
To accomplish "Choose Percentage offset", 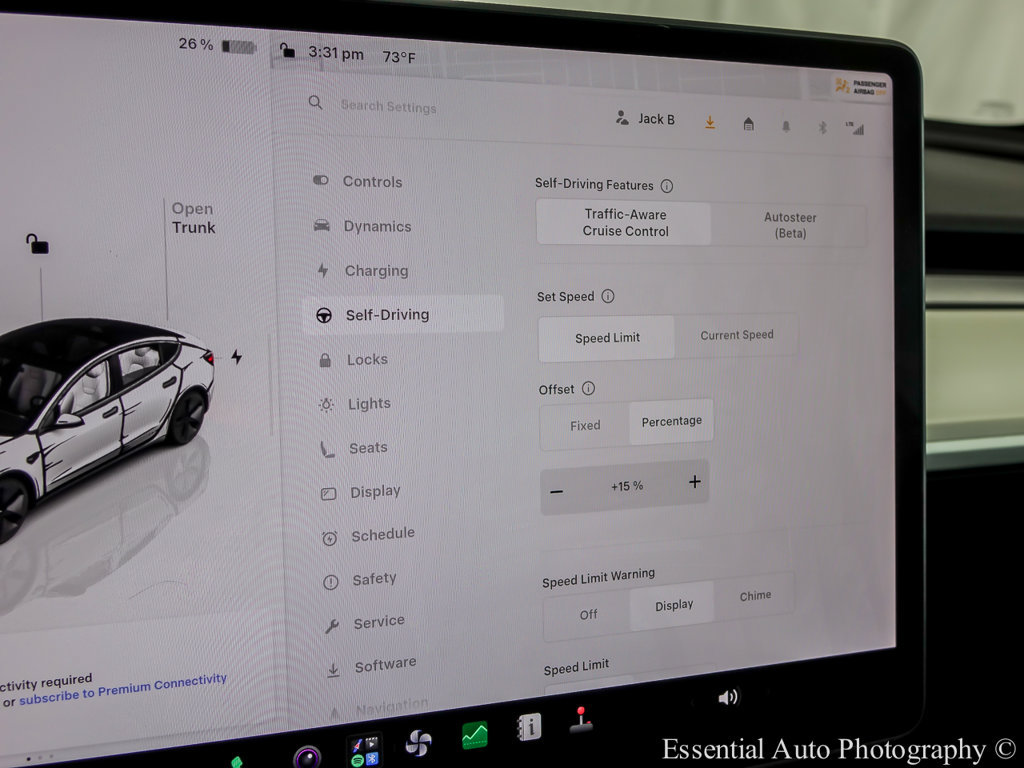I will 671,422.
